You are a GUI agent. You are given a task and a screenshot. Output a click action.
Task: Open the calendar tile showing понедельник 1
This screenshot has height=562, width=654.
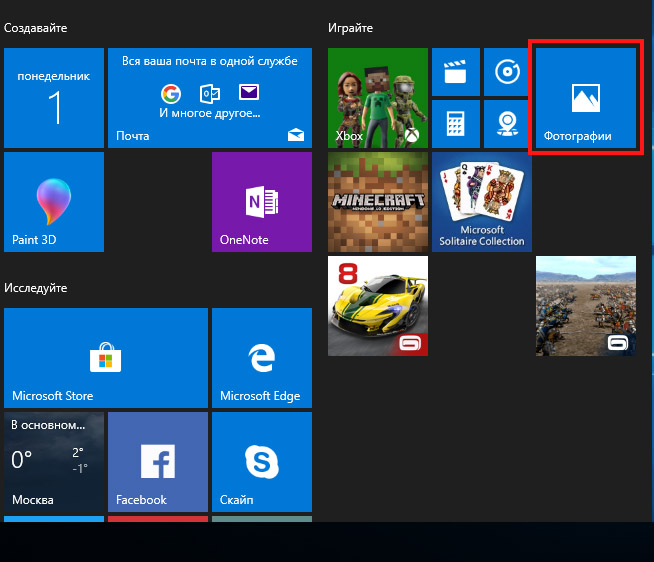pyautogui.click(x=54, y=98)
